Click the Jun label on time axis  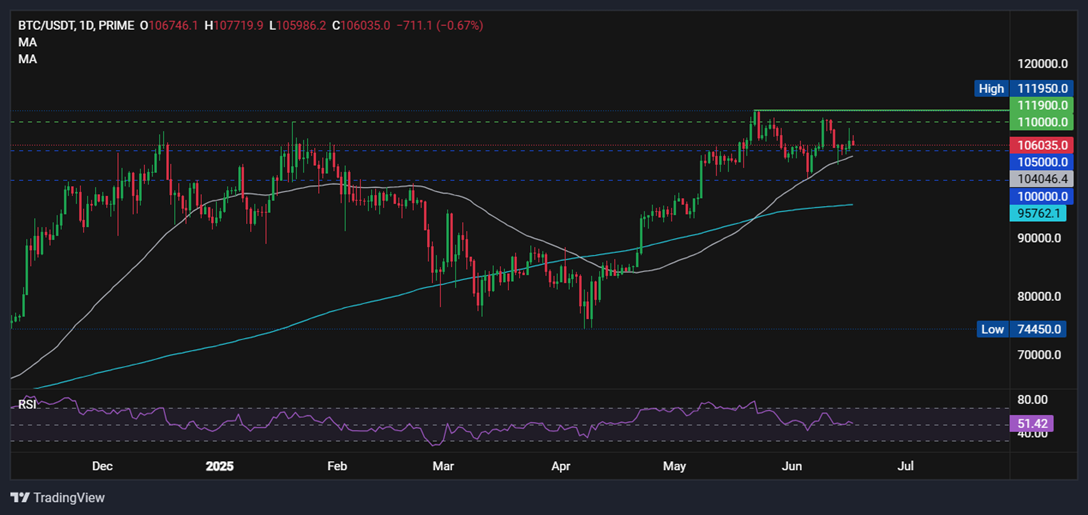[792, 466]
